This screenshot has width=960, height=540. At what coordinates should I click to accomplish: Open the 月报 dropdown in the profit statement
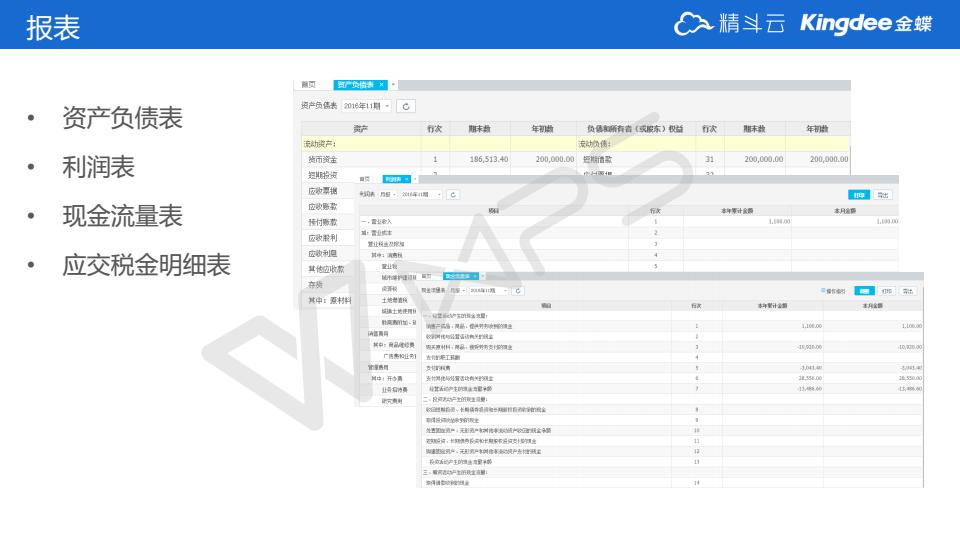tap(388, 194)
